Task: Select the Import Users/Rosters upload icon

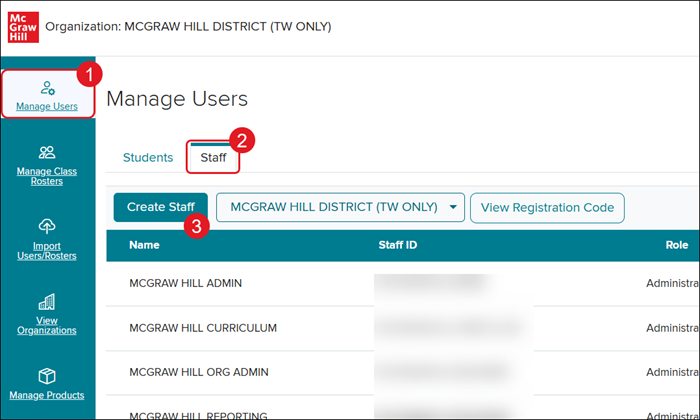Action: click(47, 227)
